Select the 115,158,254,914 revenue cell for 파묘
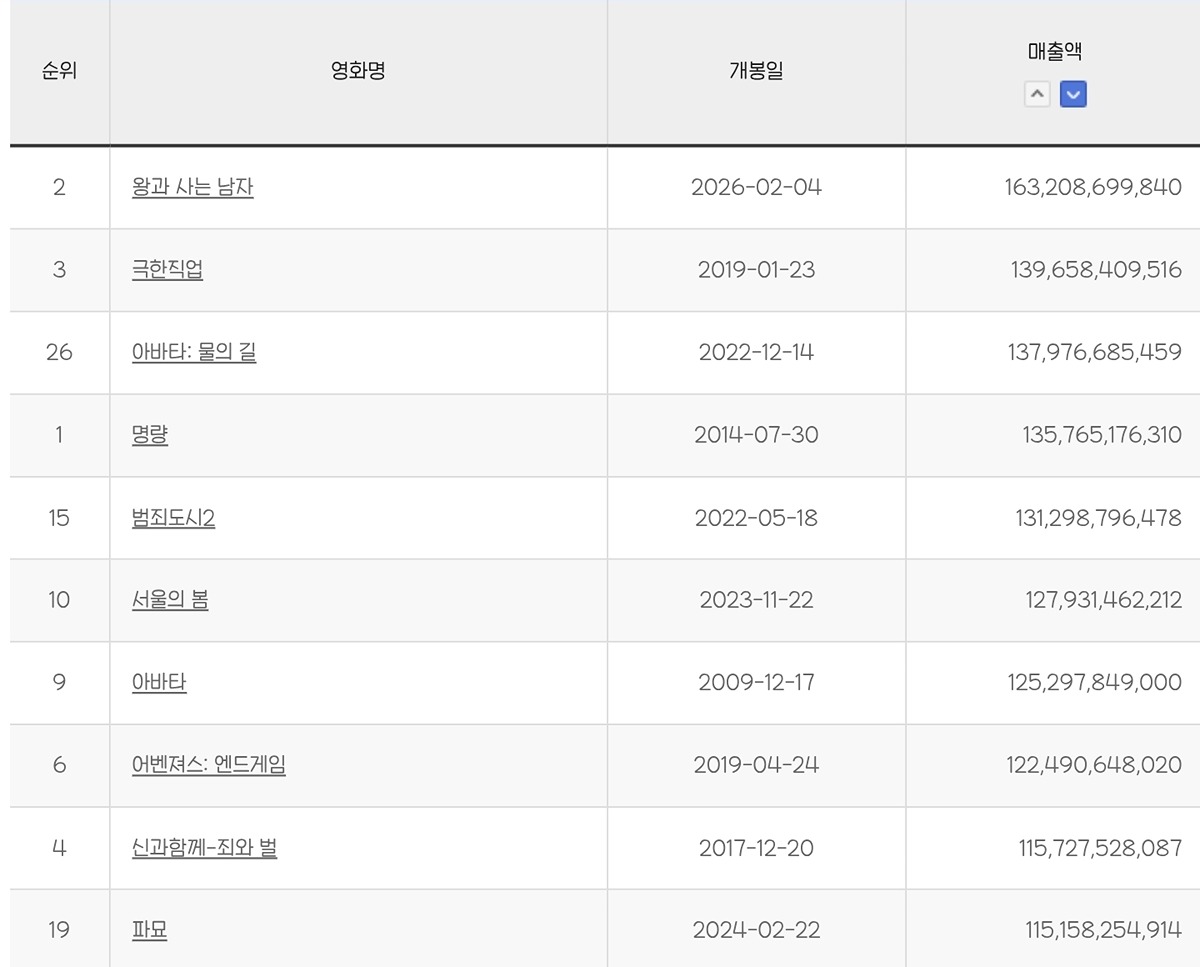Image resolution: width=1200 pixels, height=967 pixels. [1054, 930]
